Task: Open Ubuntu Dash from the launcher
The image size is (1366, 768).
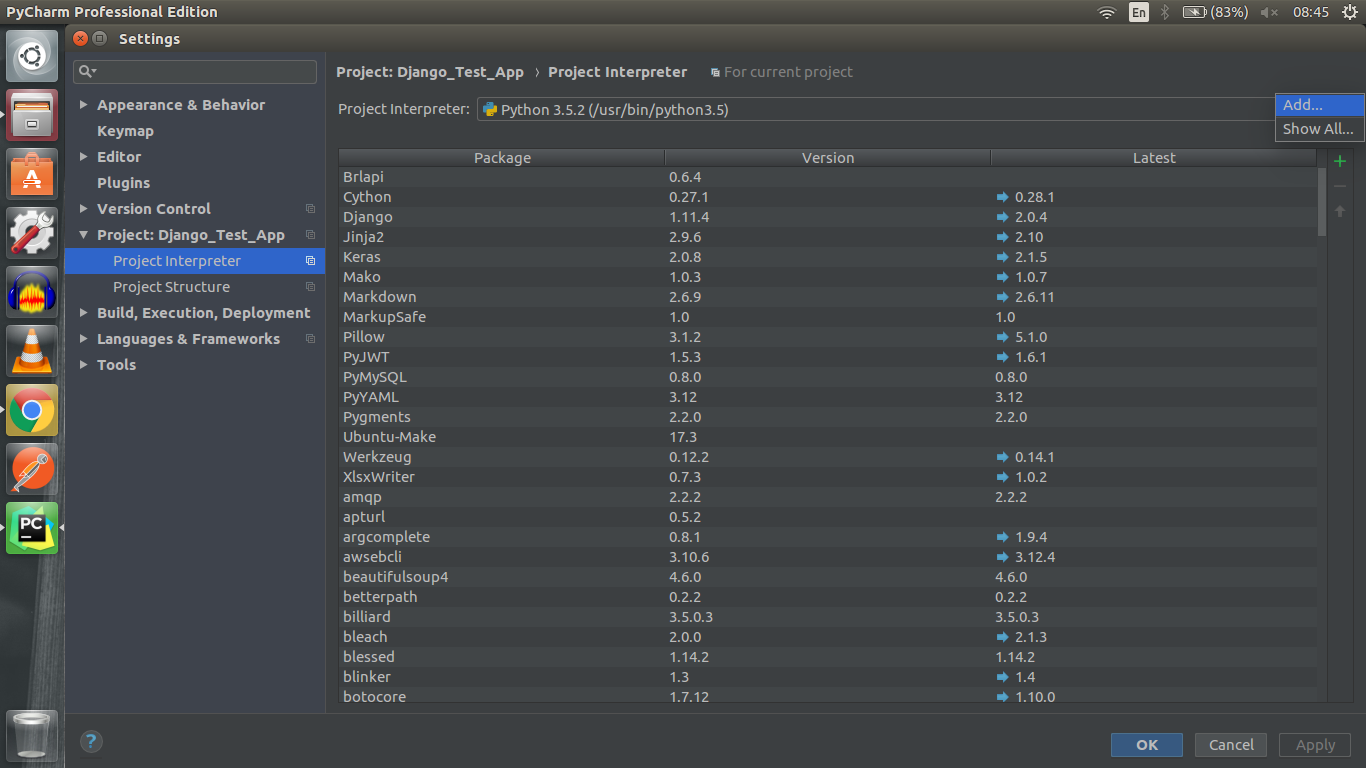Action: pyautogui.click(x=32, y=56)
